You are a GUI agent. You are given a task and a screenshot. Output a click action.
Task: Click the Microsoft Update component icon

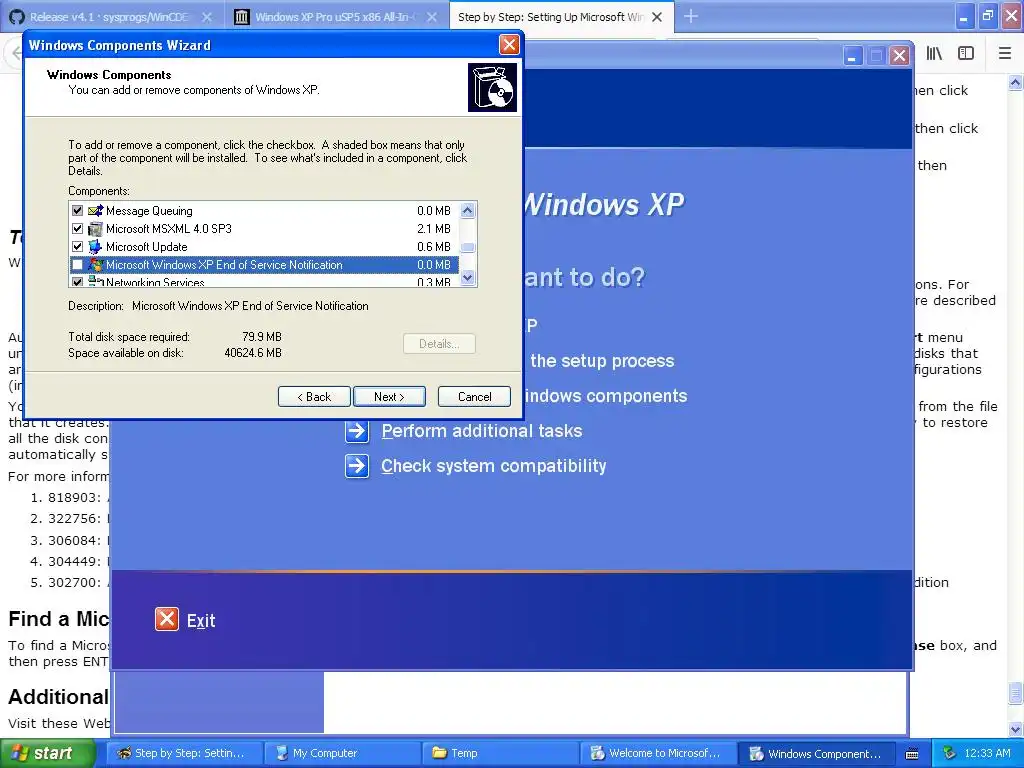95,247
